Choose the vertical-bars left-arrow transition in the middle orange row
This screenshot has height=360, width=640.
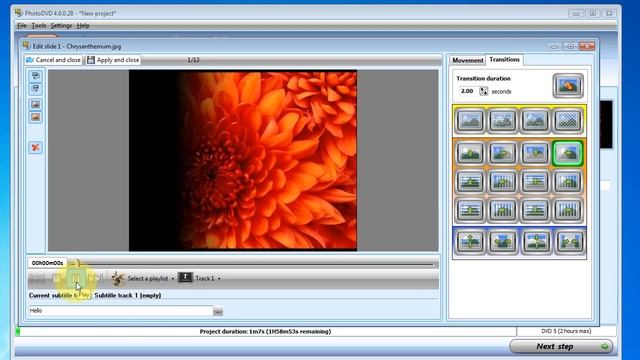568,182
